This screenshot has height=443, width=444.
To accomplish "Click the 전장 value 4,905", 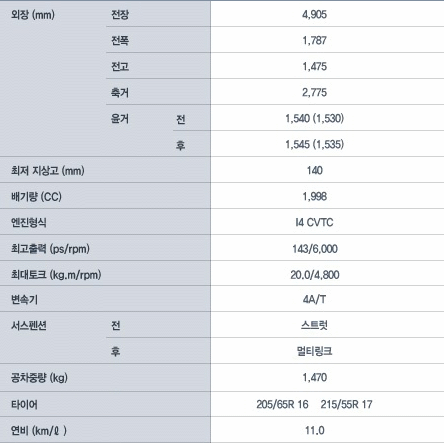I will pos(314,14).
